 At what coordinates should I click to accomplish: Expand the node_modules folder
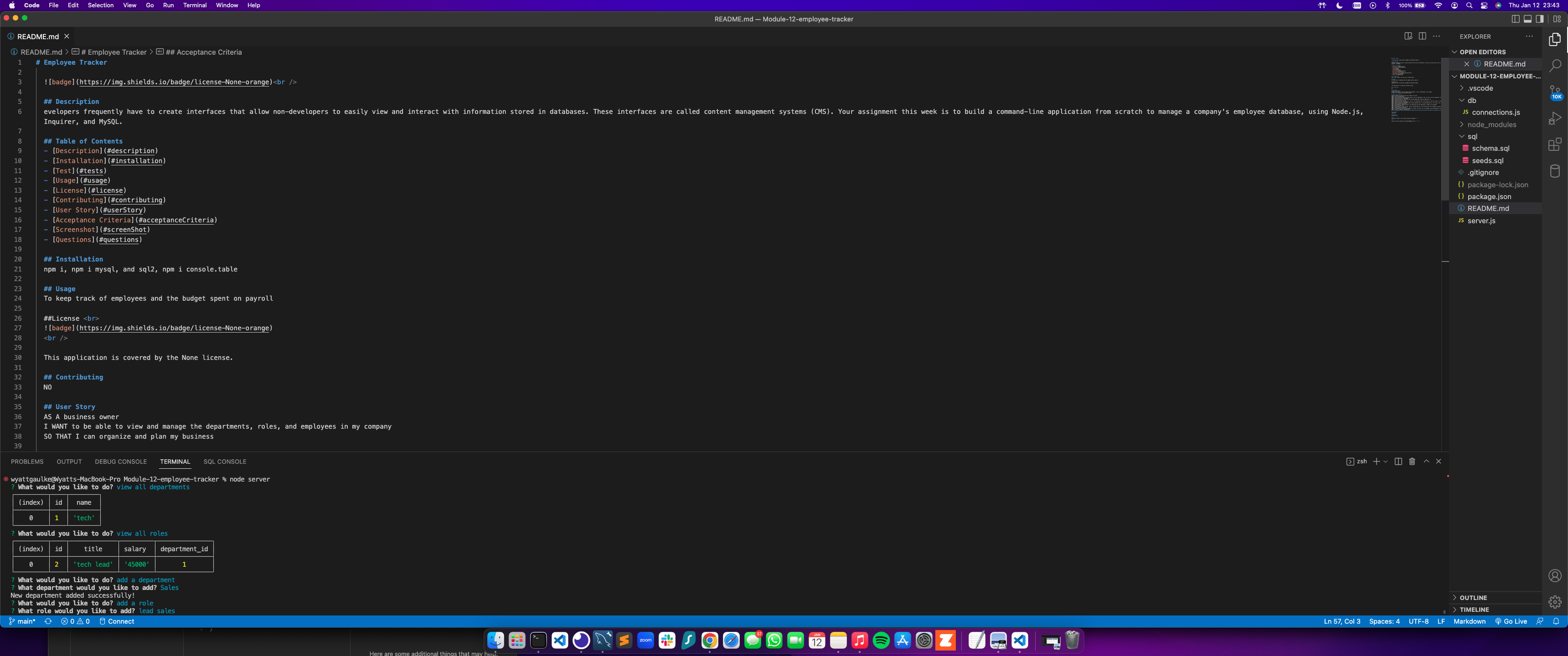(1491, 125)
